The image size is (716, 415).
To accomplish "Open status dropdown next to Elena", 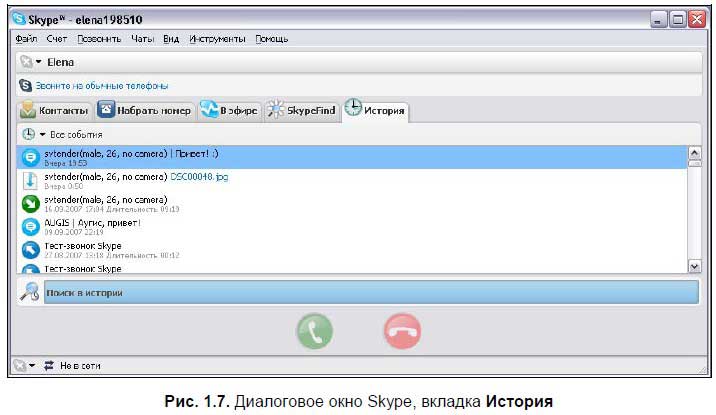I will point(31,62).
